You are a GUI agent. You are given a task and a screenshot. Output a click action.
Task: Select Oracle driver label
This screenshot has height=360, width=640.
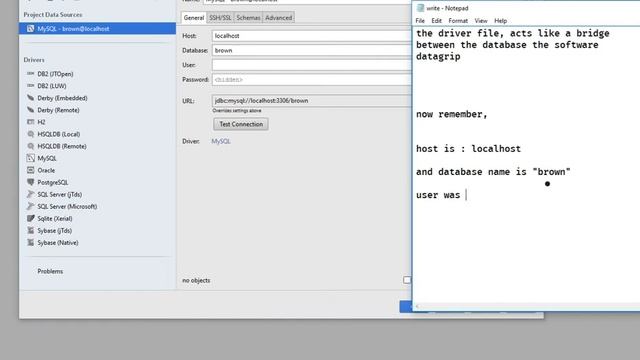point(46,170)
